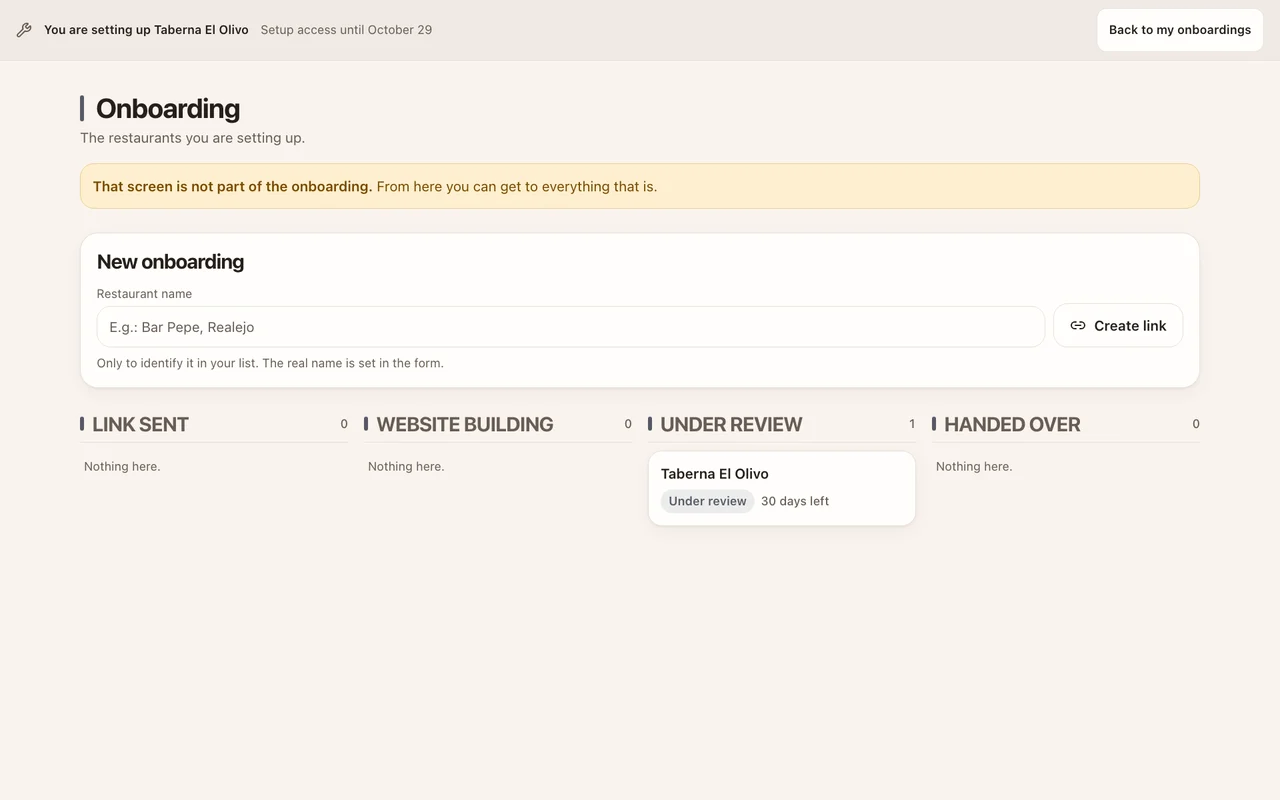The height and width of the screenshot is (800, 1280).
Task: Click "The restaurants you are setting up." subtitle
Action: 192,138
